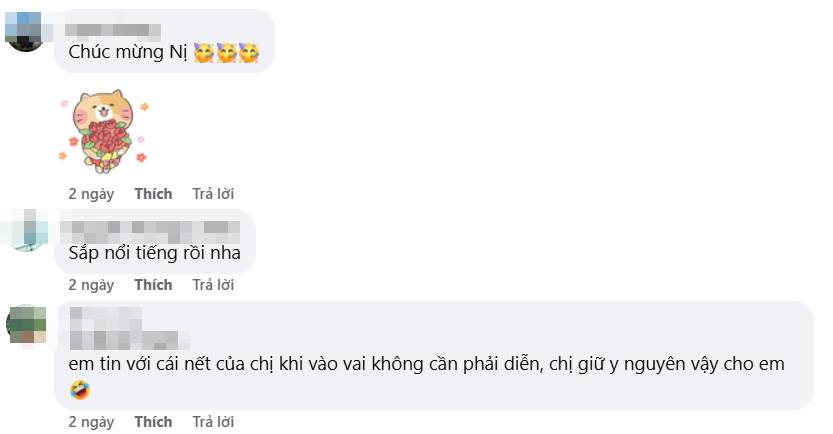Click "Trả lời" under the "em tin với" comment

pyautogui.click(x=213, y=422)
